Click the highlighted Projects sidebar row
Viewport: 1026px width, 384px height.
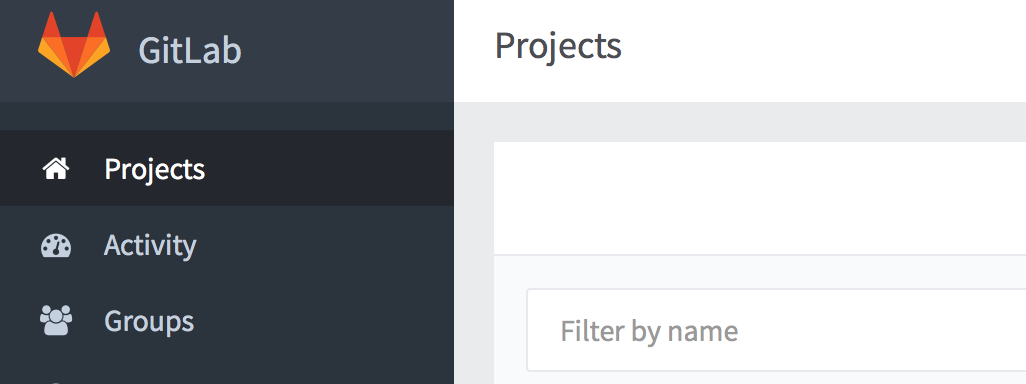[x=226, y=169]
